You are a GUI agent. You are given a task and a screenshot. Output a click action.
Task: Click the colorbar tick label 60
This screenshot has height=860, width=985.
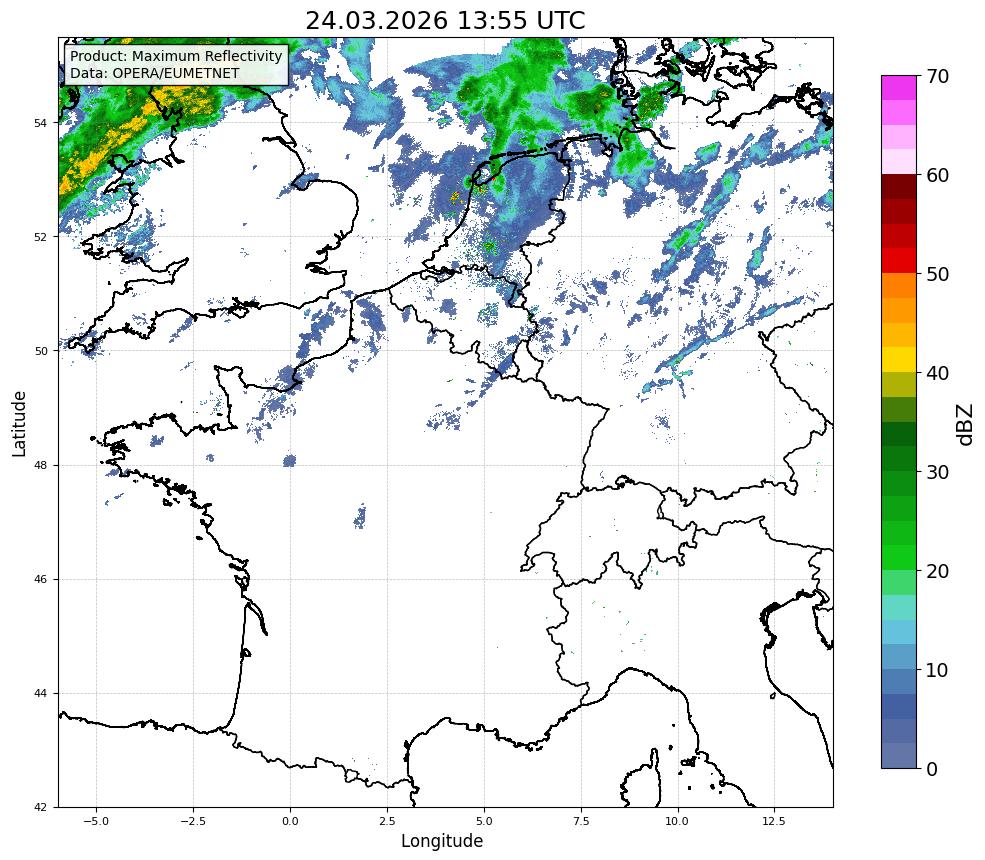pyautogui.click(x=937, y=175)
